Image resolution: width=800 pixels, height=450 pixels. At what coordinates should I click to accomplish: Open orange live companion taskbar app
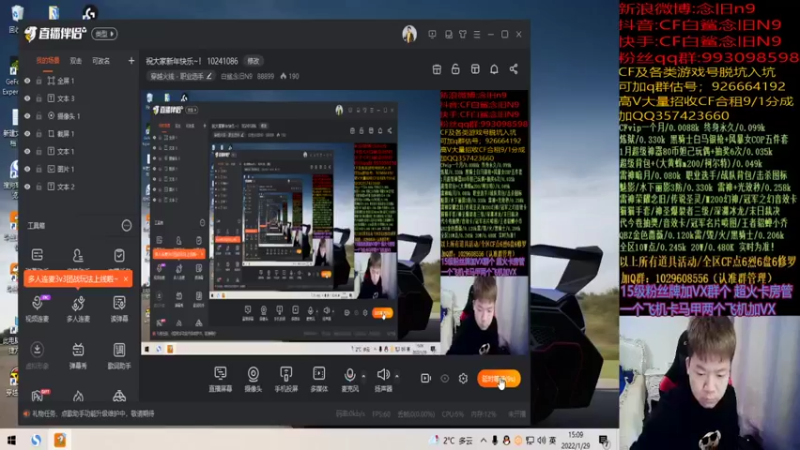[x=60, y=440]
